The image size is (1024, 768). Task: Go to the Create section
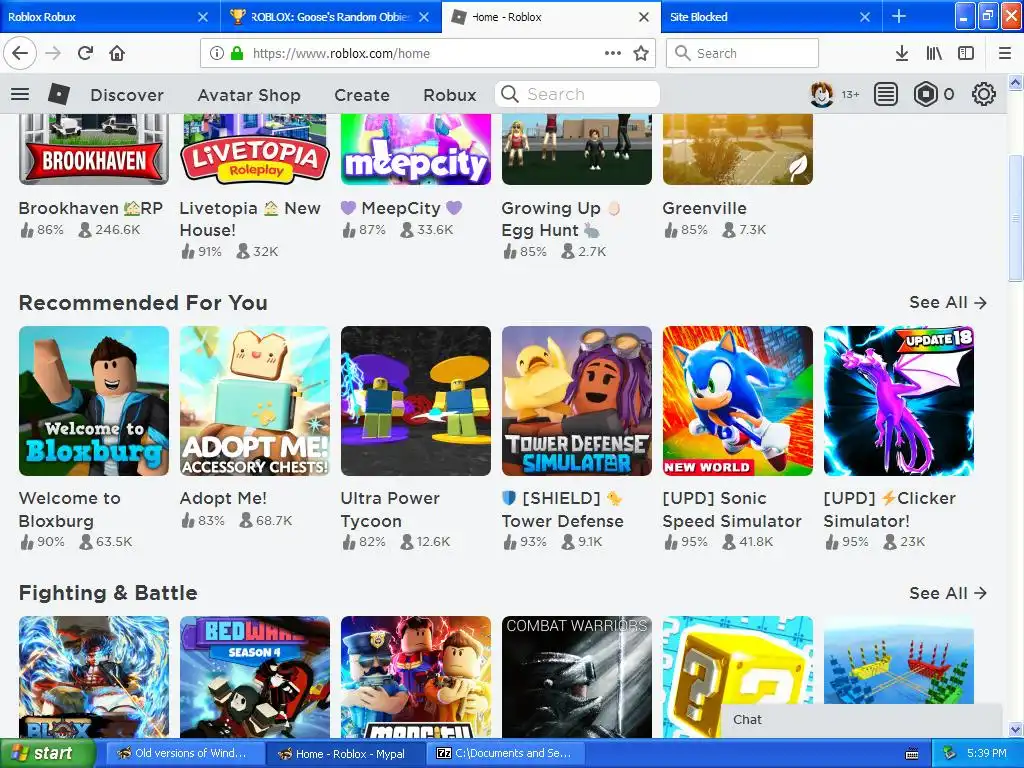point(362,95)
